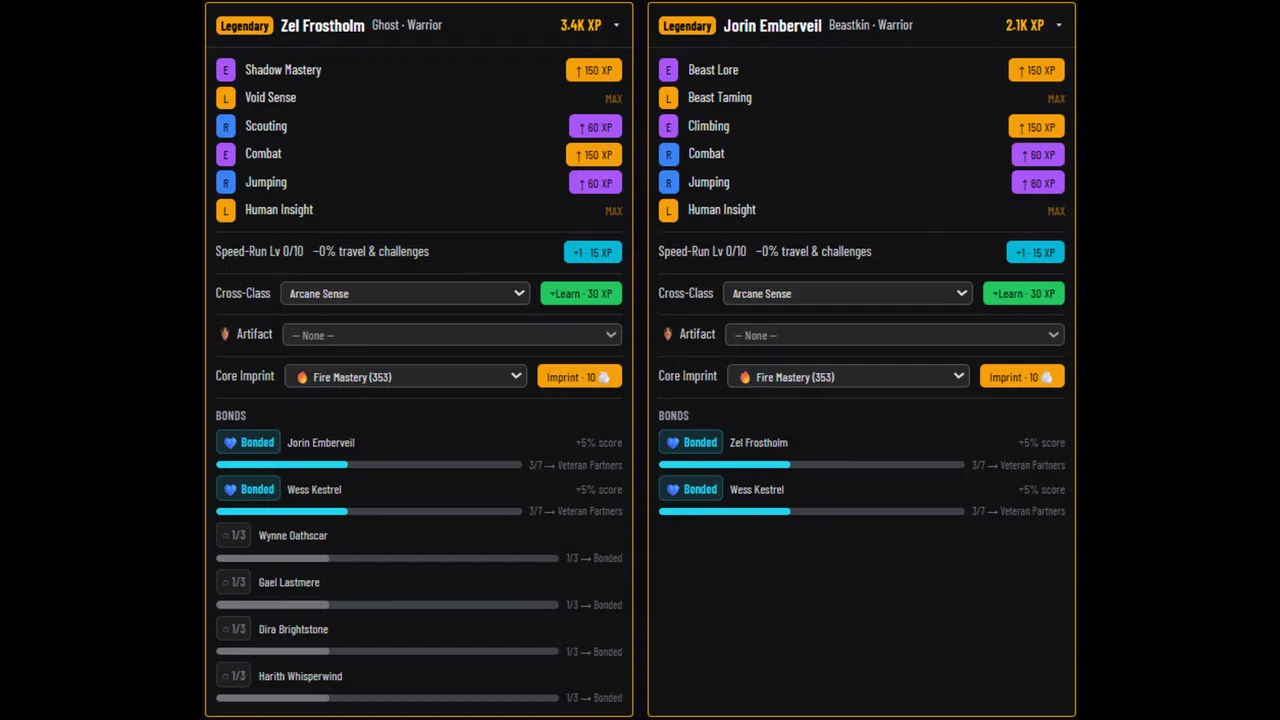Screen dimensions: 1280x720
Task: Click Rare rank icon beside Zel's Jumping
Action: click(225, 182)
